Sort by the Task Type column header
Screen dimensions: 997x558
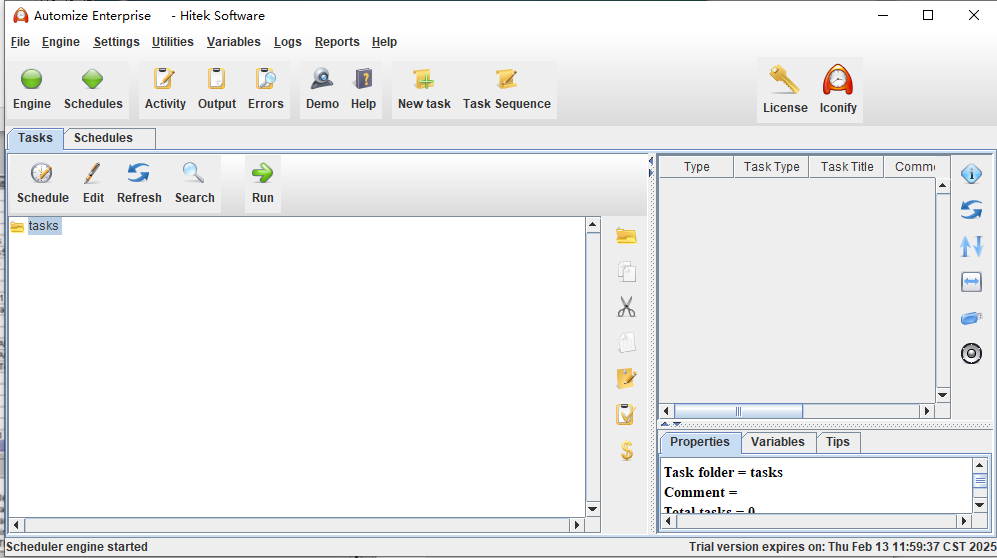pos(771,167)
